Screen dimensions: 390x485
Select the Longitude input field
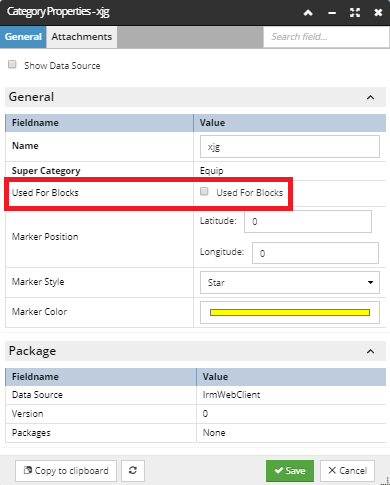pyautogui.click(x=315, y=253)
